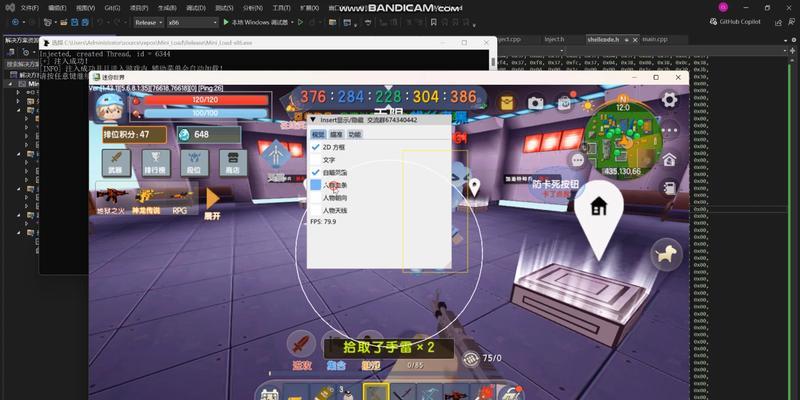Open the 排行榜 leaderboard button
The image size is (800, 400).
156,163
